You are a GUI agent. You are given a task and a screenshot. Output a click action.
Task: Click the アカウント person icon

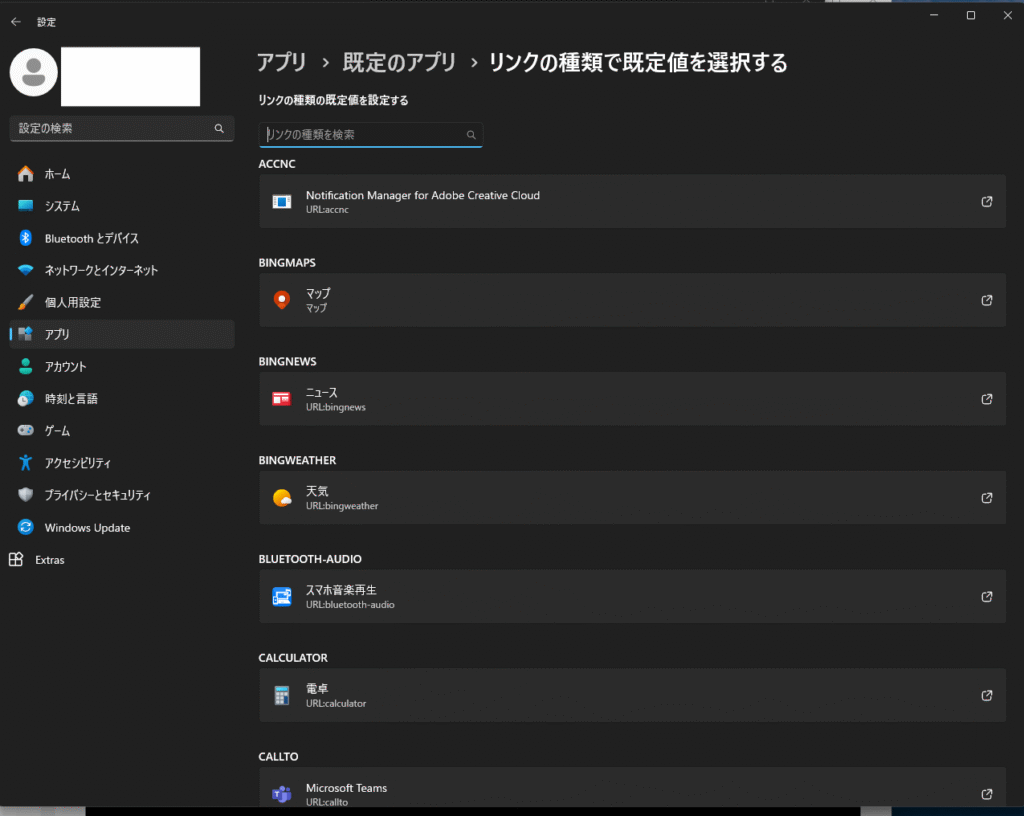25,366
